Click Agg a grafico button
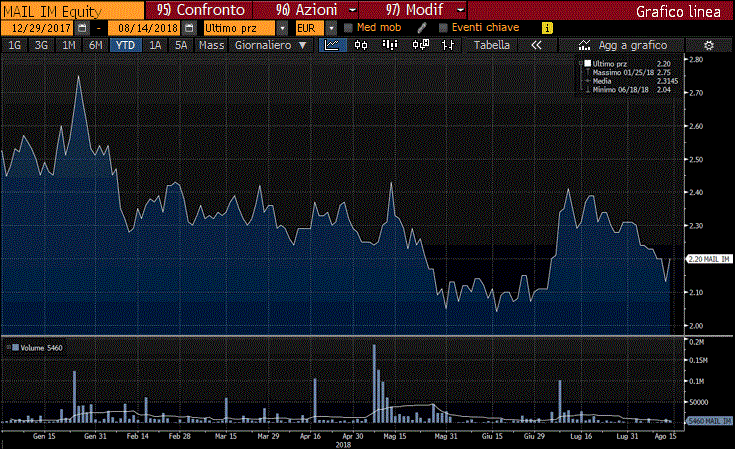735x449 pixels. click(x=620, y=46)
